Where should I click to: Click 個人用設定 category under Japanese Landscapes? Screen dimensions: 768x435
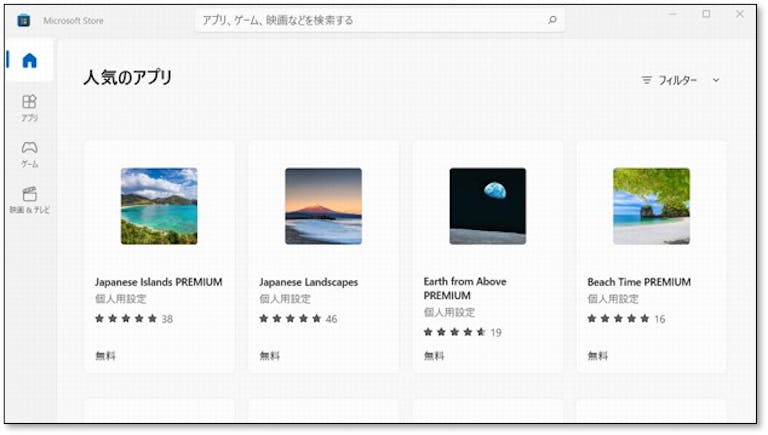pos(285,299)
